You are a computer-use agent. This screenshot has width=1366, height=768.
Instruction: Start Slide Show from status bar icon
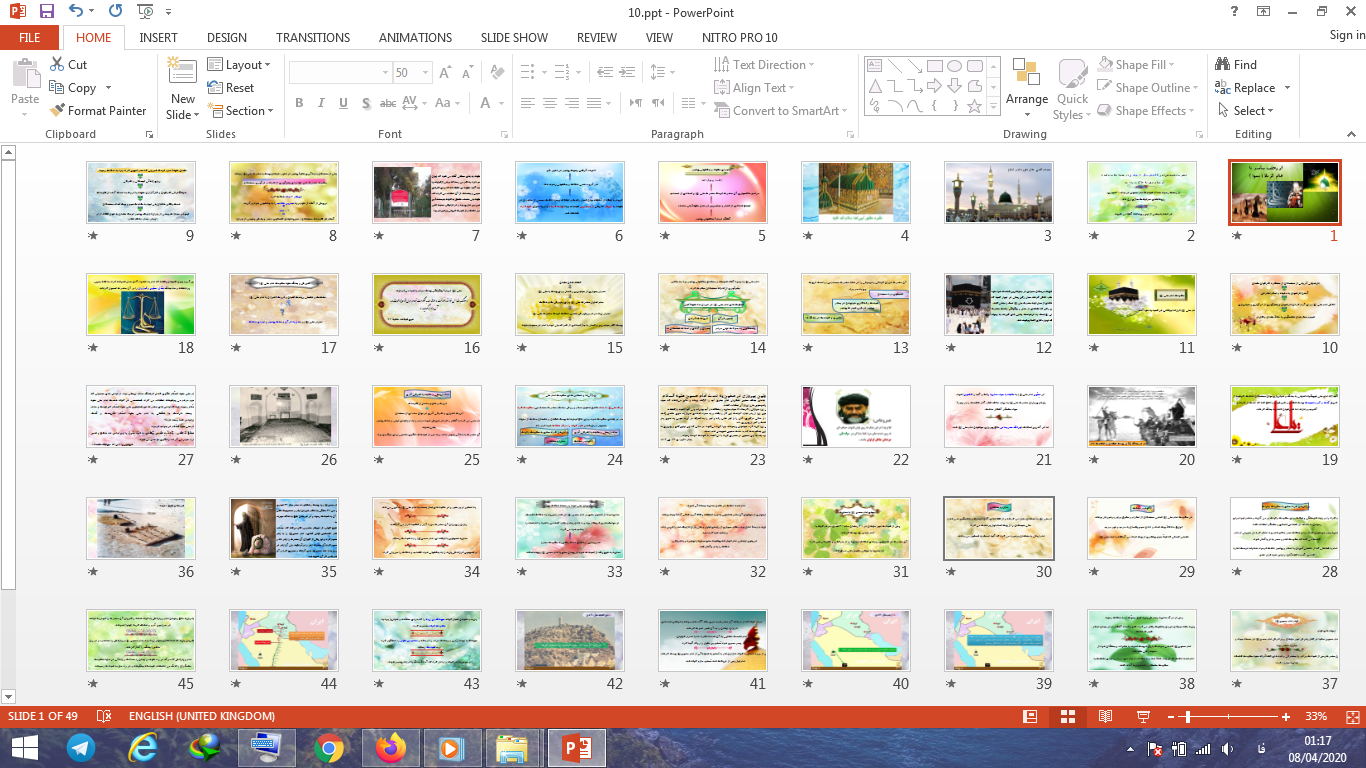coord(1143,717)
